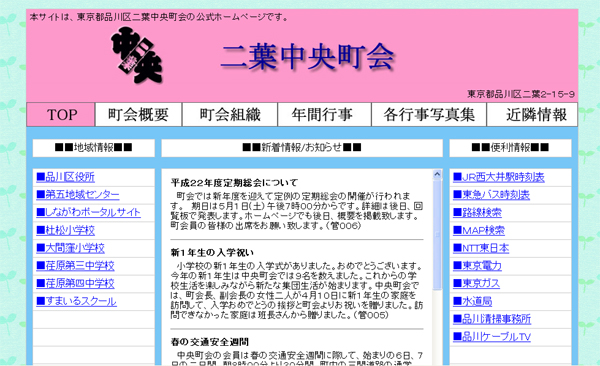Open the 品川ケーブルTV link
Image resolution: width=600 pixels, height=366 pixels.
point(492,337)
